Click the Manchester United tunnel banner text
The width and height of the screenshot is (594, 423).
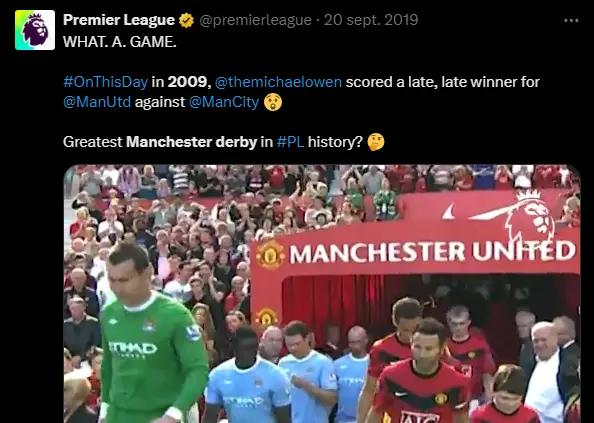click(432, 252)
